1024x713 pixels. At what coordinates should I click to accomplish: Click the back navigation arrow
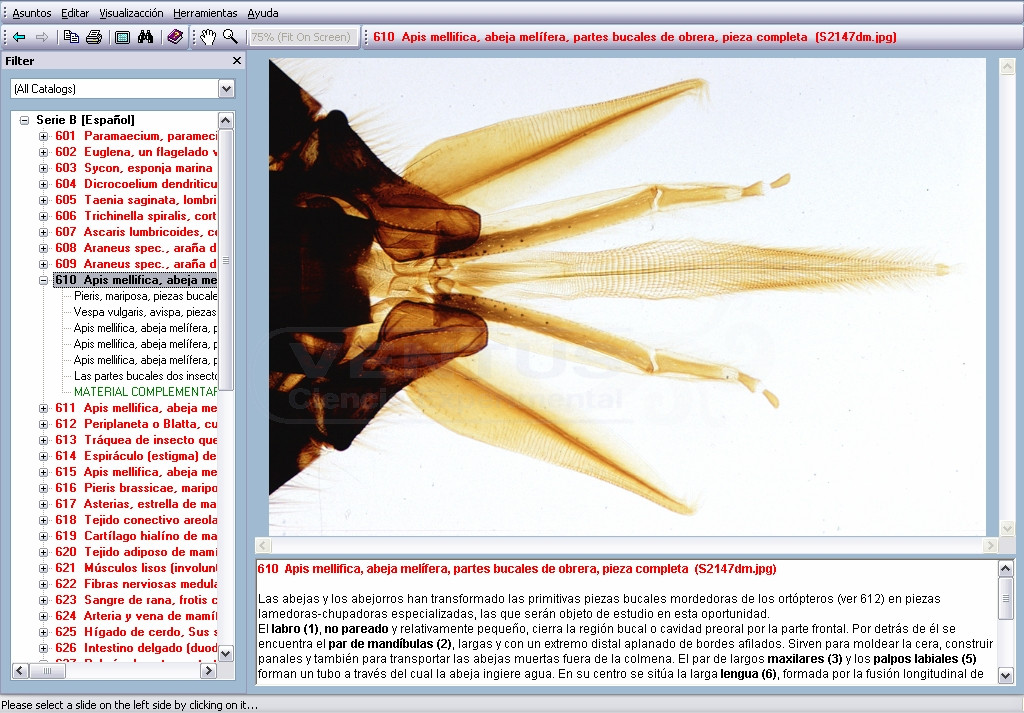point(18,37)
